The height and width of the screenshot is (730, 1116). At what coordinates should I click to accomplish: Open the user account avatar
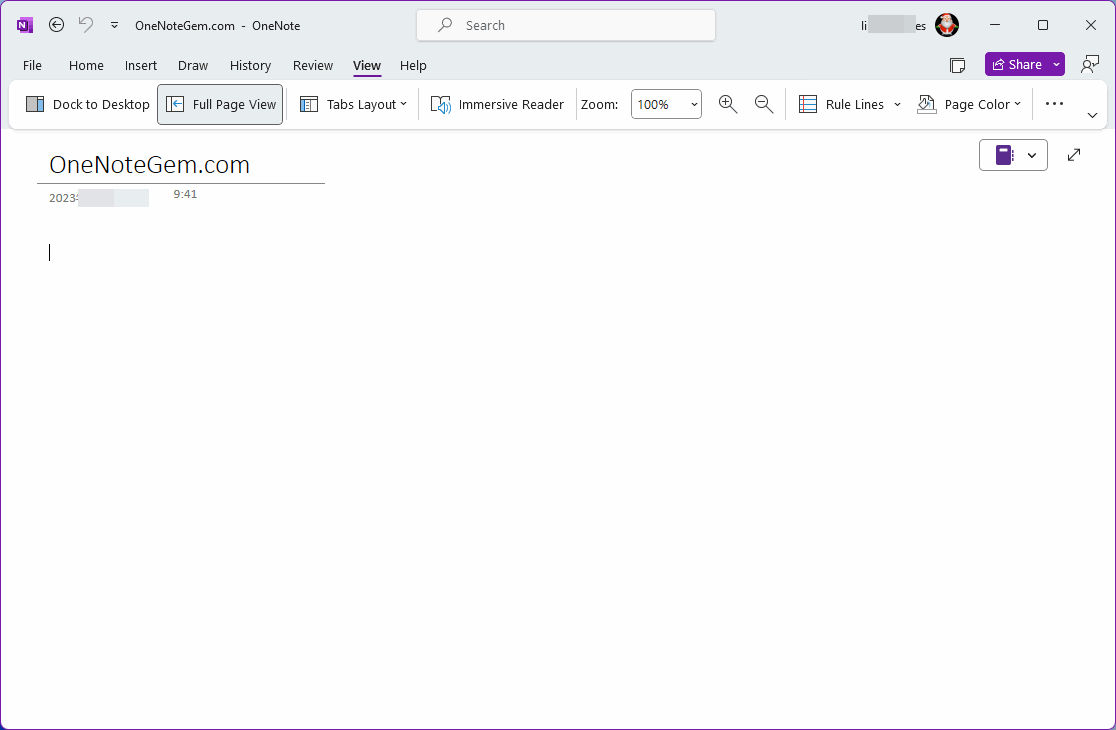click(947, 25)
